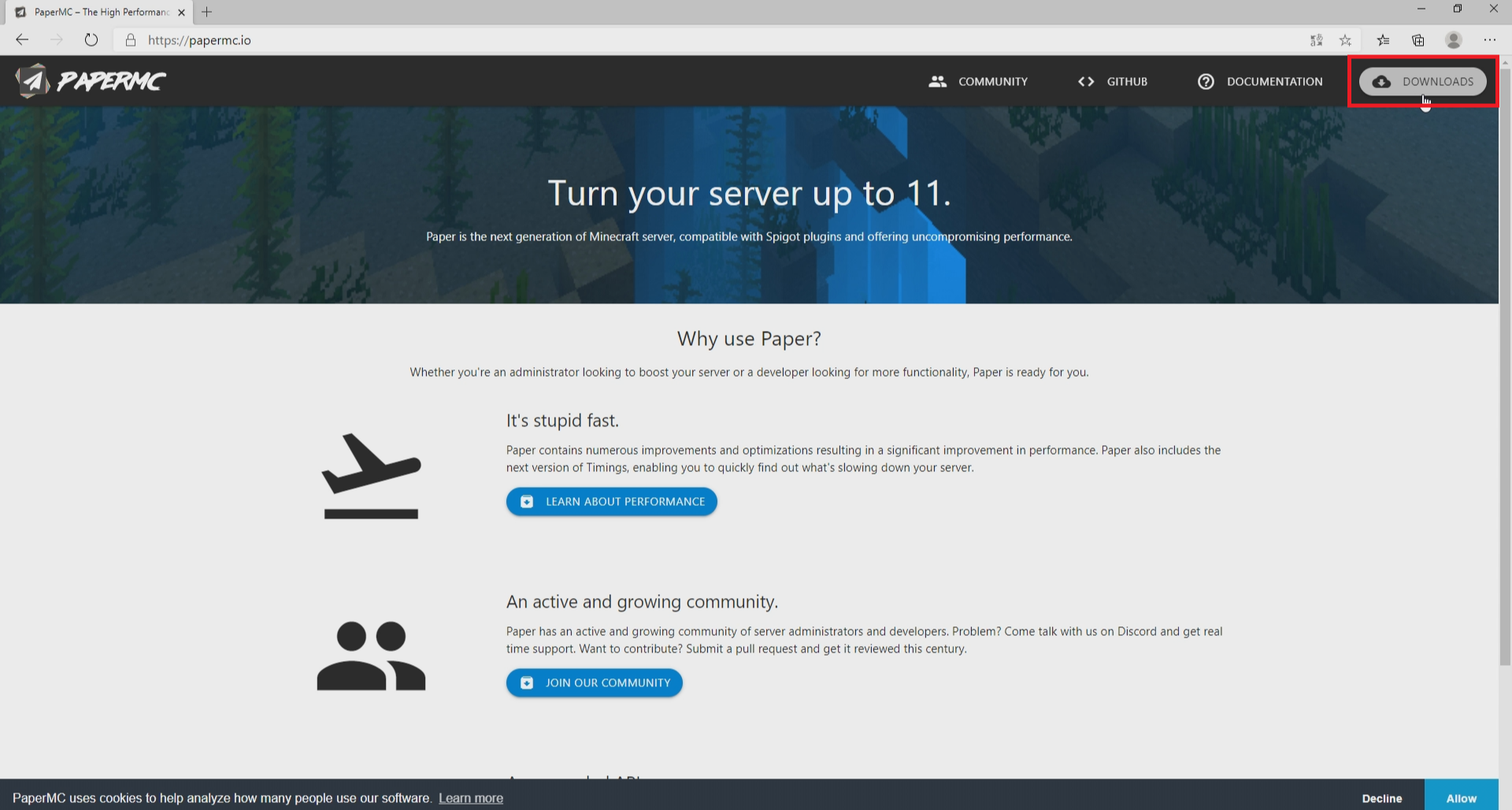This screenshot has height=810, width=1512.
Task: Click the 'Why use Paper?' heading
Action: click(749, 339)
